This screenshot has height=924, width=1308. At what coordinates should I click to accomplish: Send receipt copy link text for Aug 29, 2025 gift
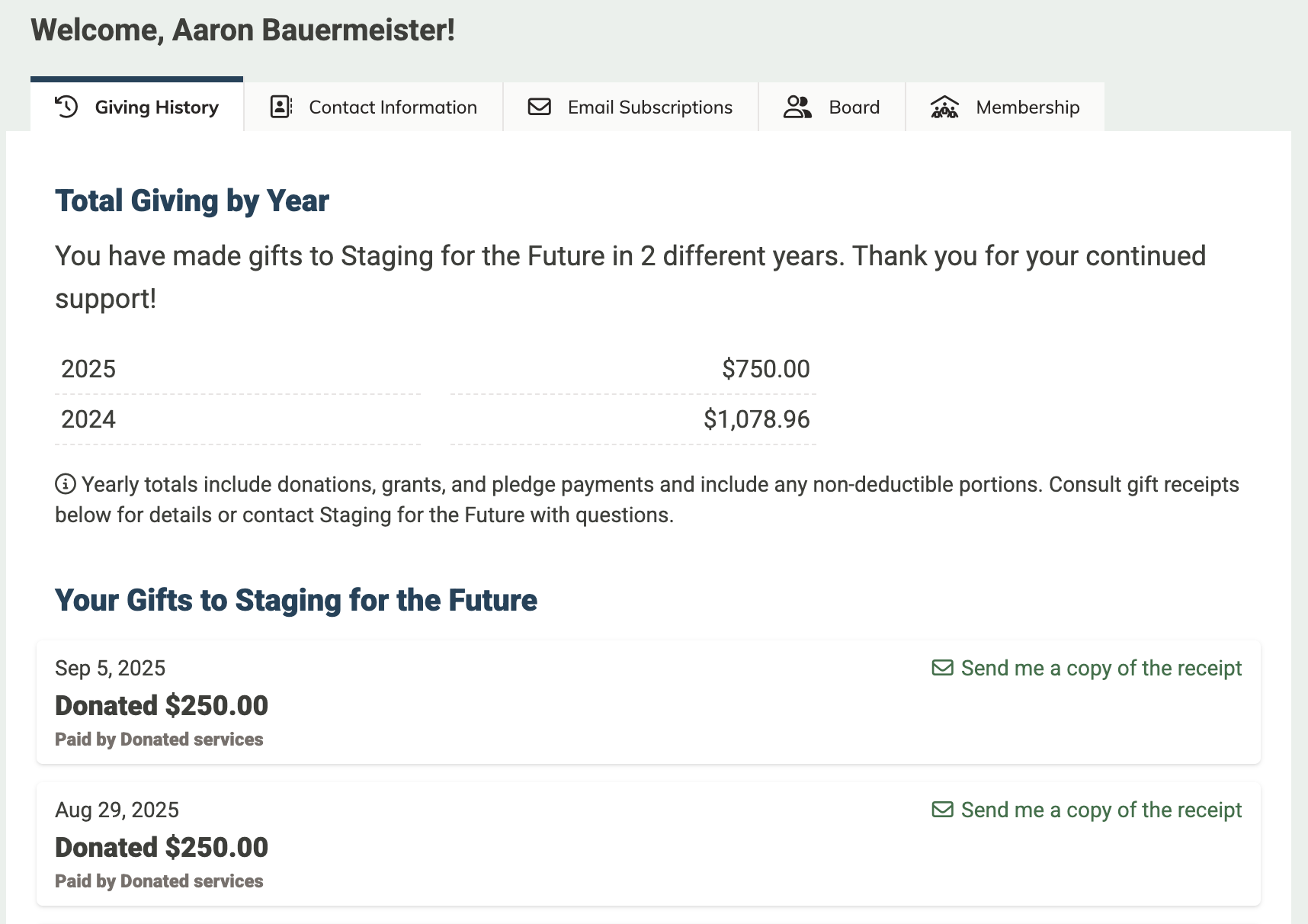[1101, 810]
